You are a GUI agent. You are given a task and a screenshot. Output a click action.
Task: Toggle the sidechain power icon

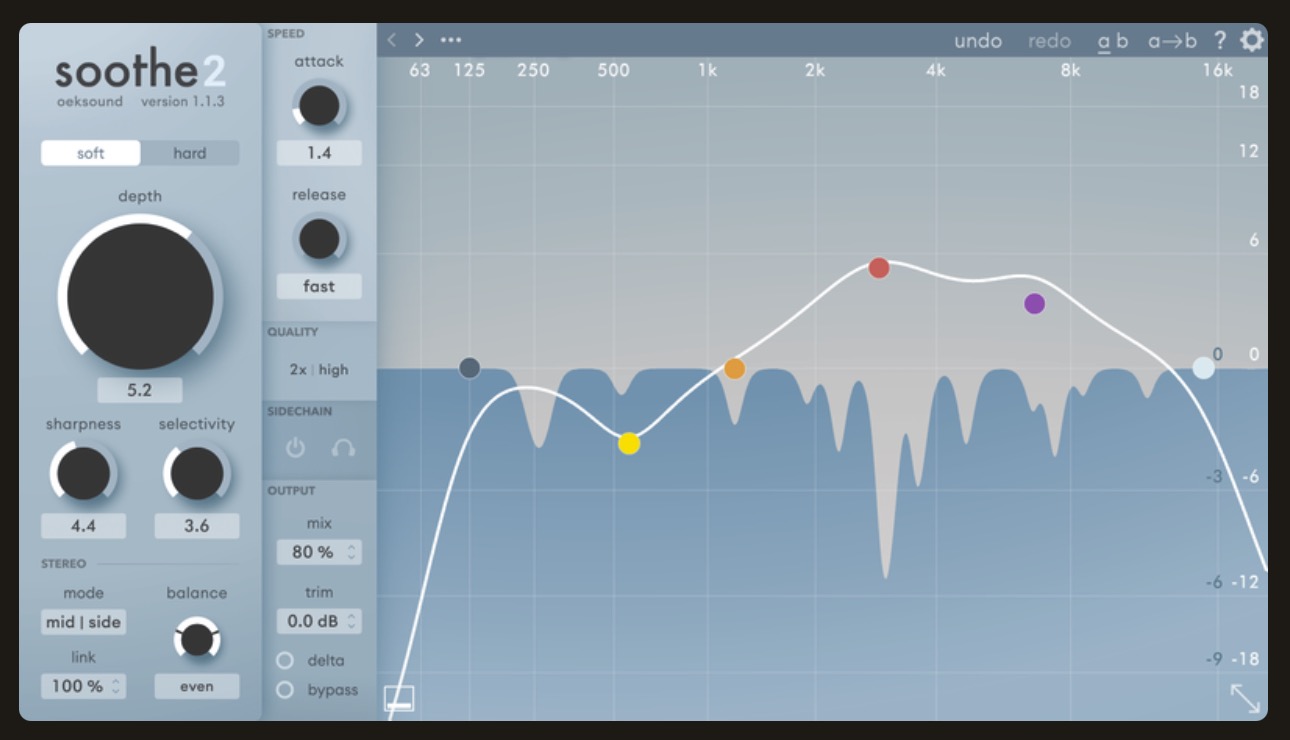coord(295,448)
